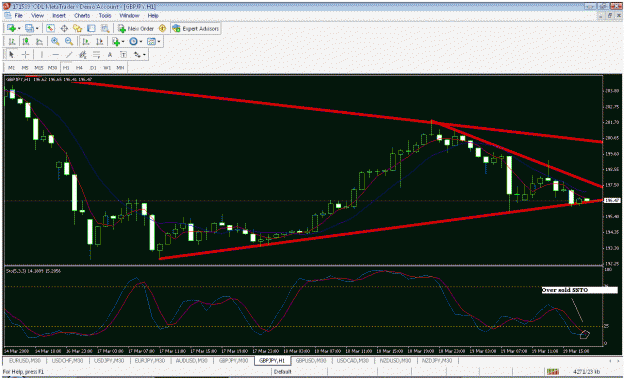Select the equidistant channel tool
The height and width of the screenshot is (378, 625).
(x=83, y=54)
